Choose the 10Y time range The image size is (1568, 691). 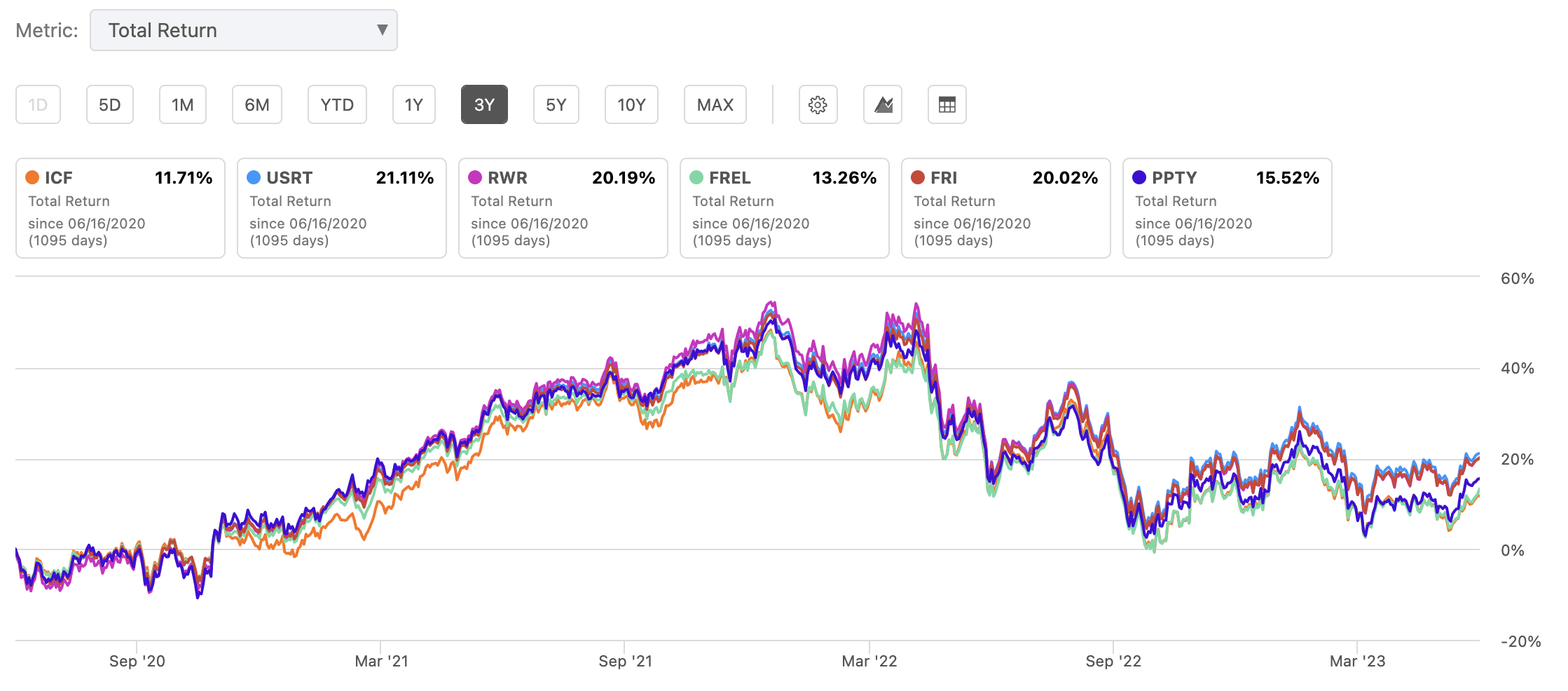(x=631, y=104)
